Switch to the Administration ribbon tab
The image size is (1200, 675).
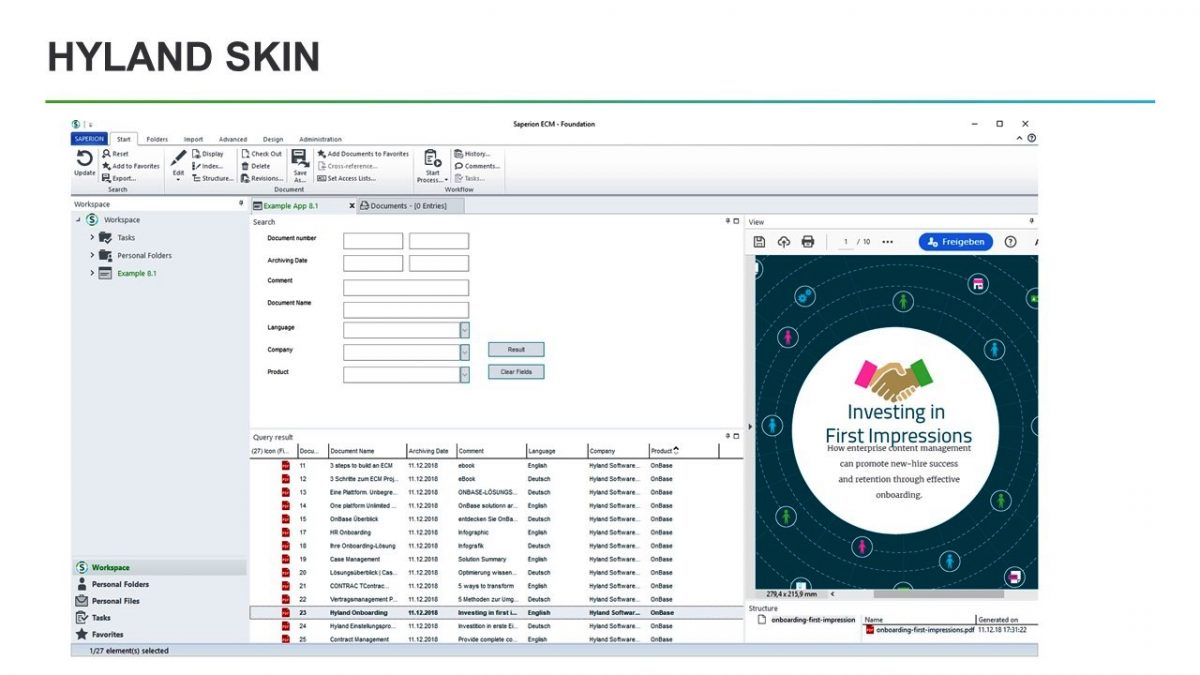tap(320, 139)
